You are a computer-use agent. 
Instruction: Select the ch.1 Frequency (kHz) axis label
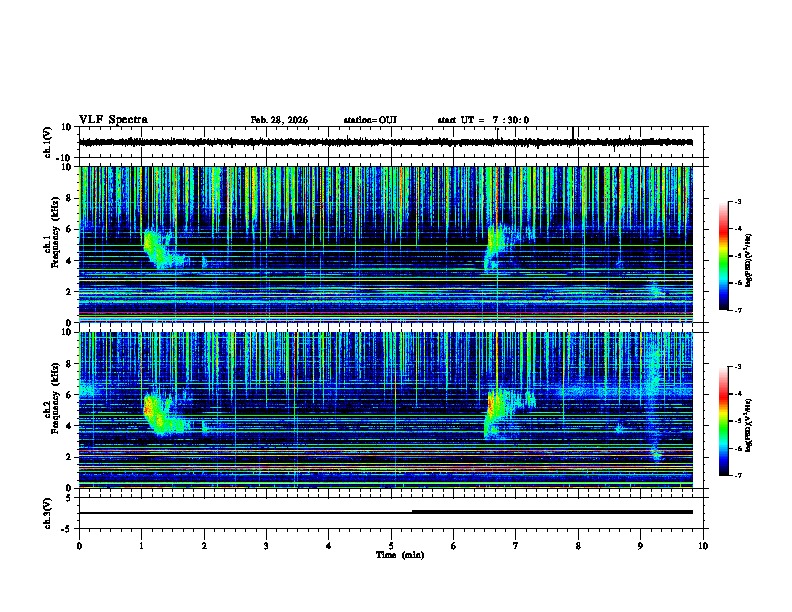pyautogui.click(x=52, y=233)
